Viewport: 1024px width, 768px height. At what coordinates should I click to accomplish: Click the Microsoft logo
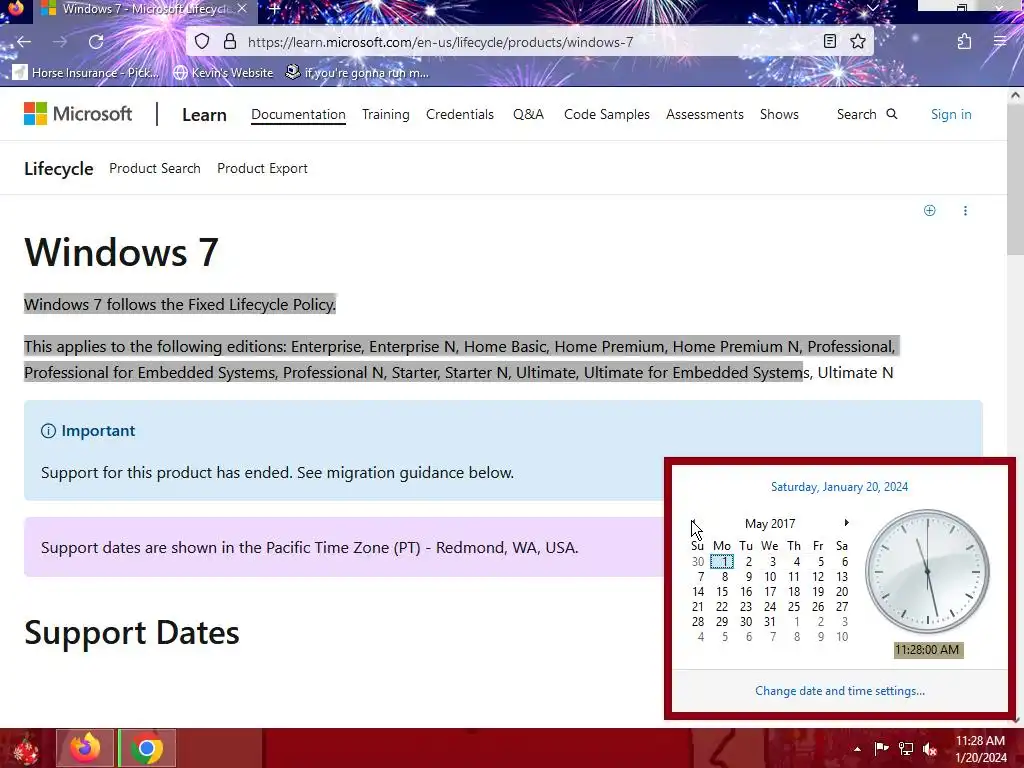coord(78,114)
